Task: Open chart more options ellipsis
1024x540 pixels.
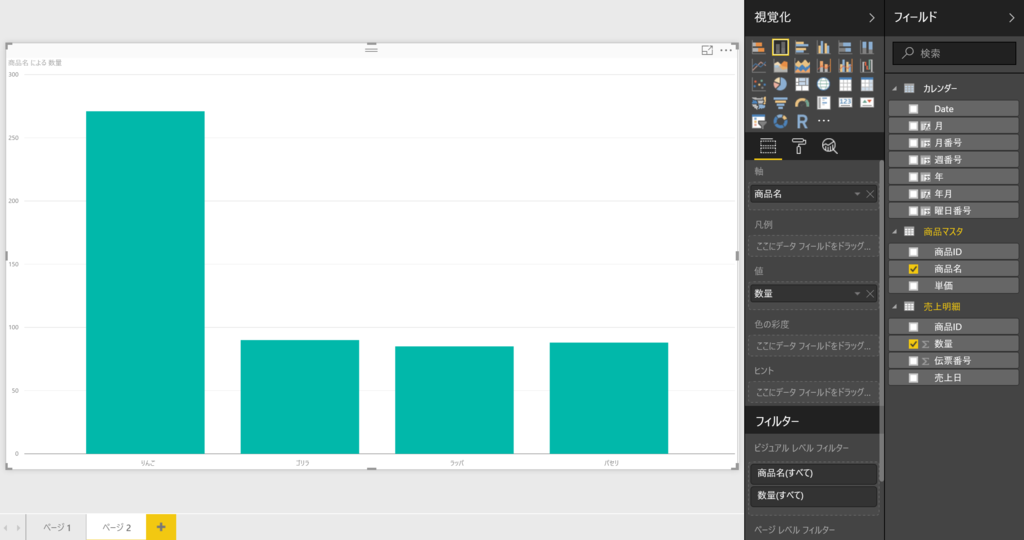Action: click(x=726, y=50)
